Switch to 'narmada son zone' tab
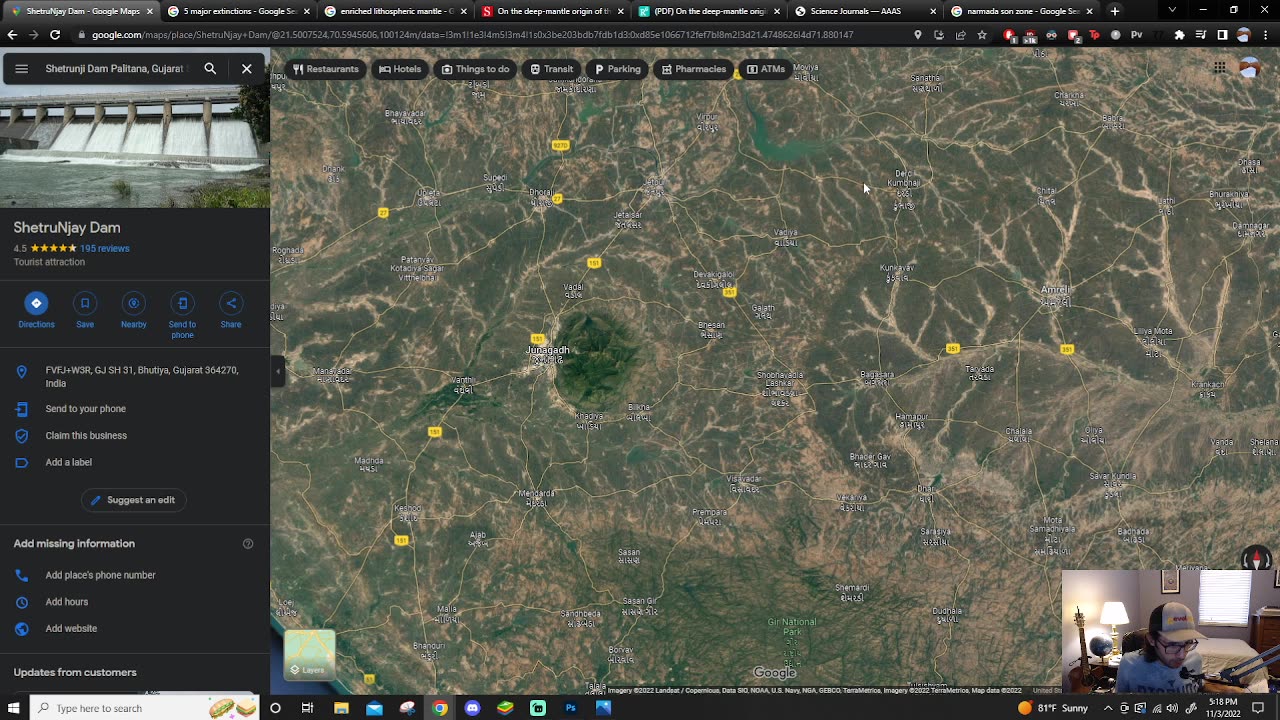 point(1022,11)
